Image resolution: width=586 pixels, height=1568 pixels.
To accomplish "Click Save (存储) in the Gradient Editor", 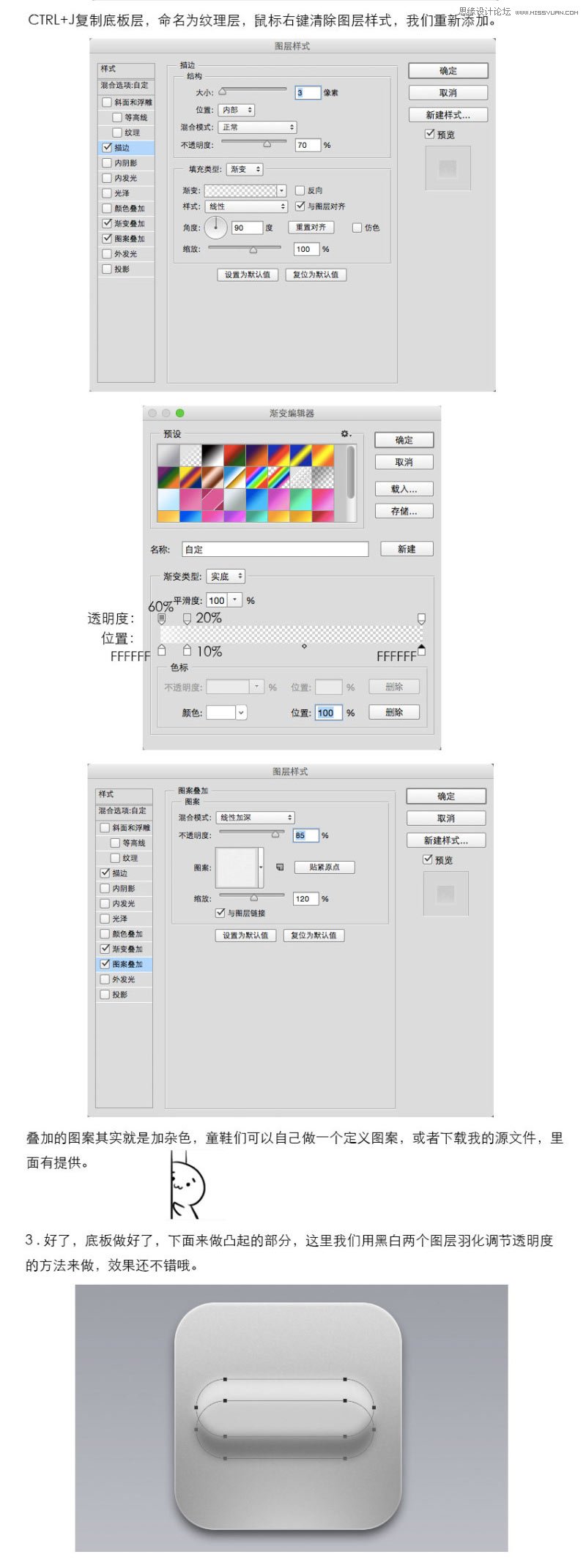I will tap(404, 511).
